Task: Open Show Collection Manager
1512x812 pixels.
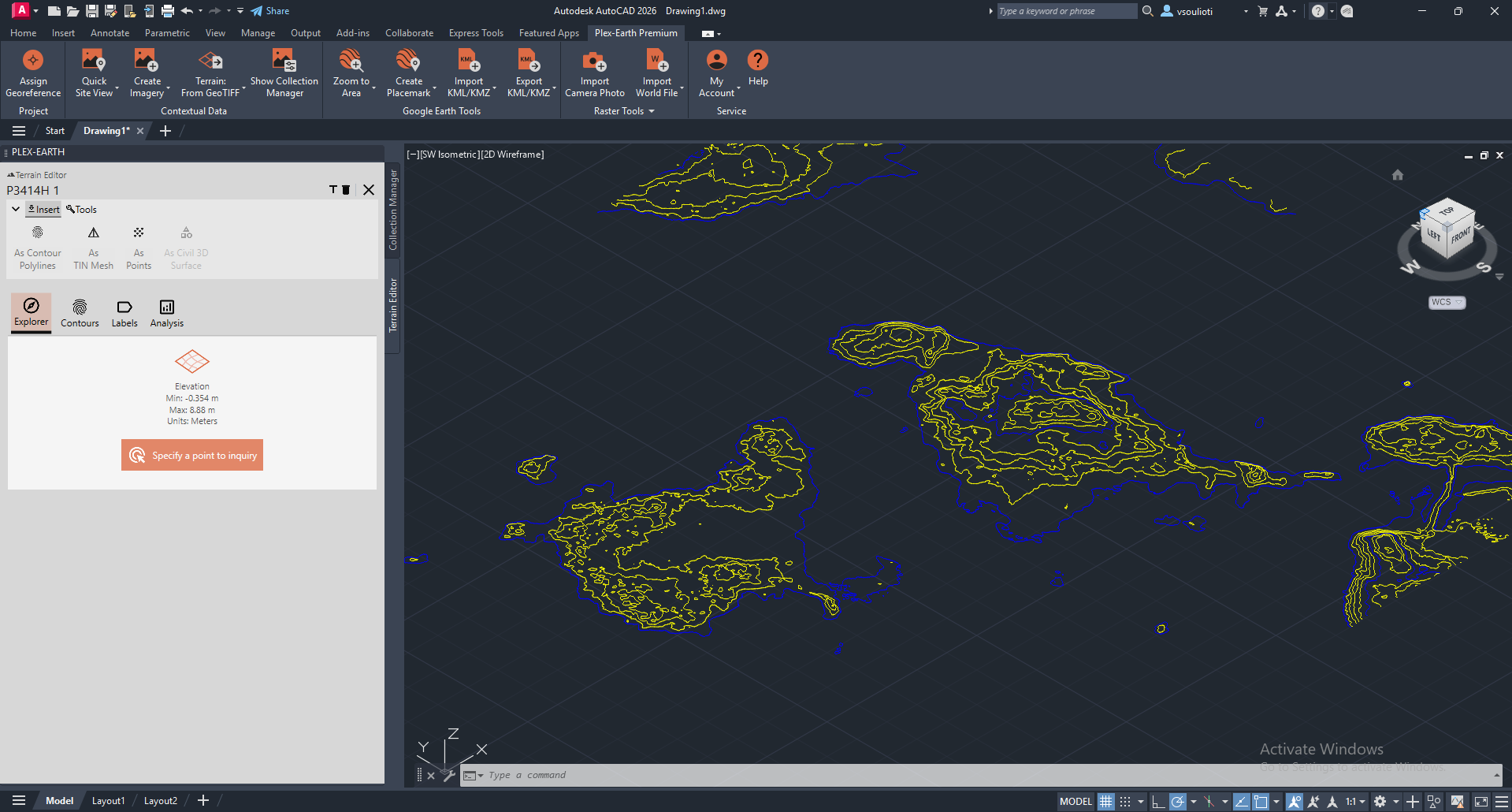Action: coord(284,73)
